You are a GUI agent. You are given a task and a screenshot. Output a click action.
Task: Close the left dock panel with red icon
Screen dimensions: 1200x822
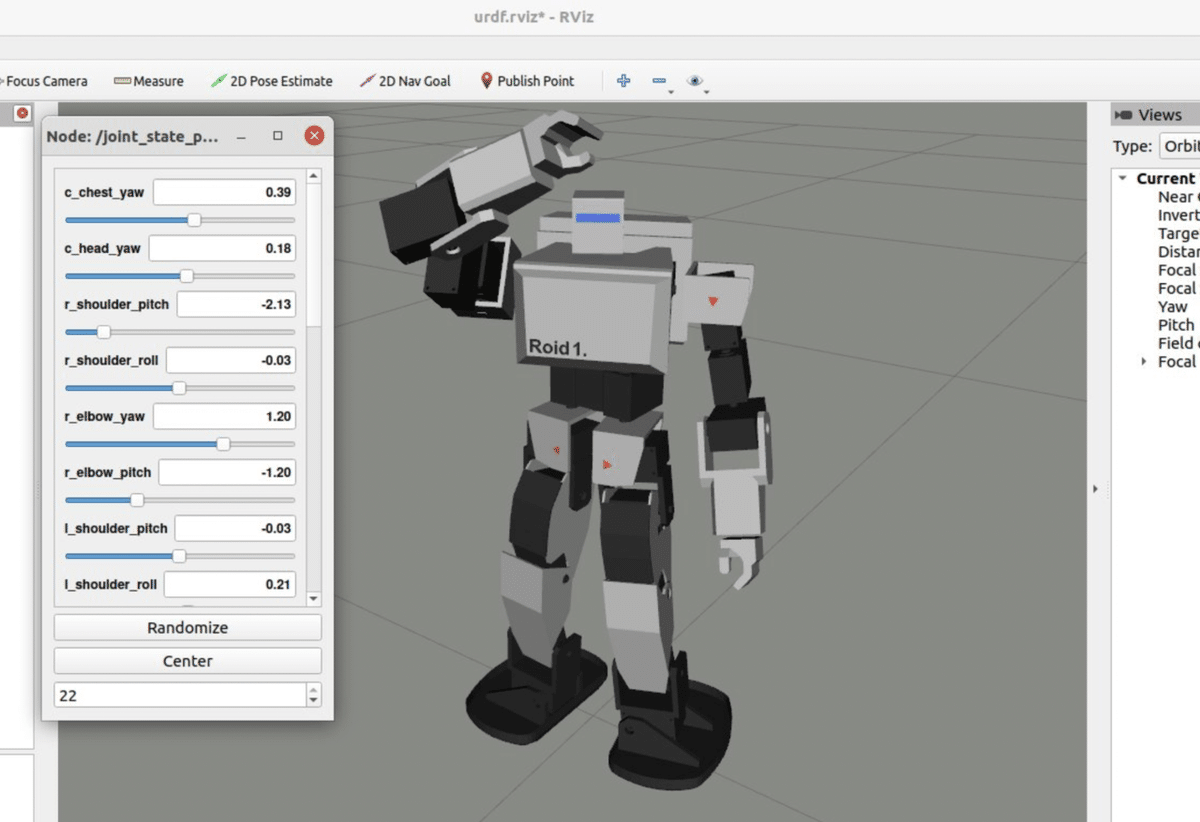(x=22, y=113)
